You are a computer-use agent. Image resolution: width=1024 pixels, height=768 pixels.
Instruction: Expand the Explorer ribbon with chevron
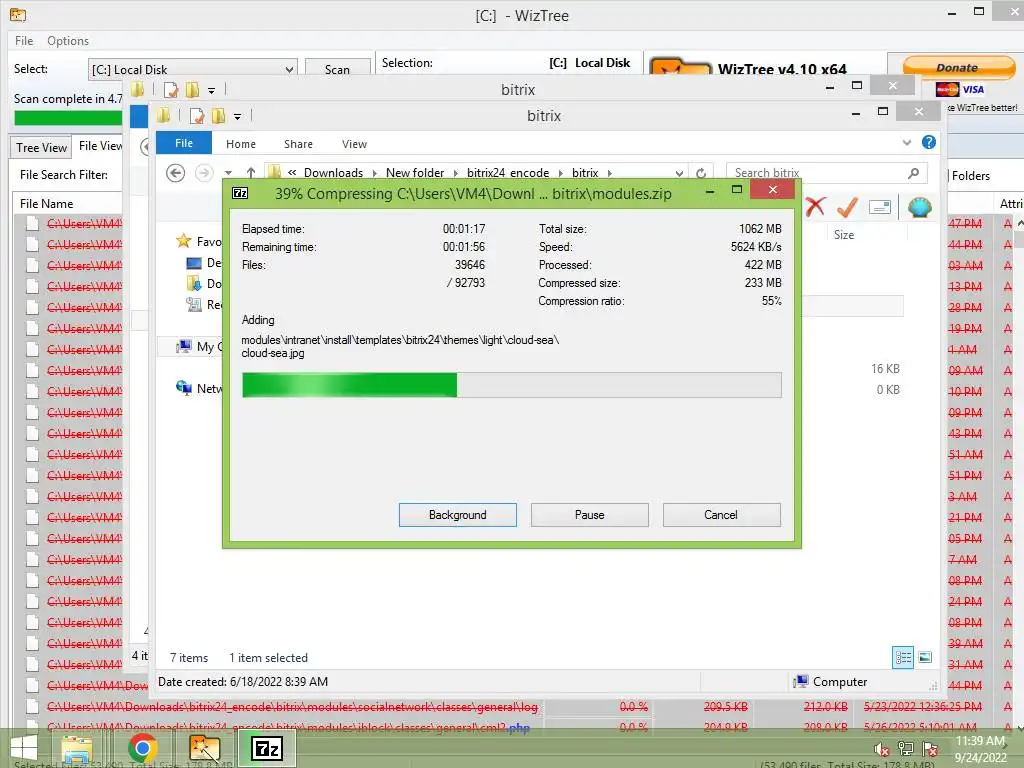[x=906, y=142]
